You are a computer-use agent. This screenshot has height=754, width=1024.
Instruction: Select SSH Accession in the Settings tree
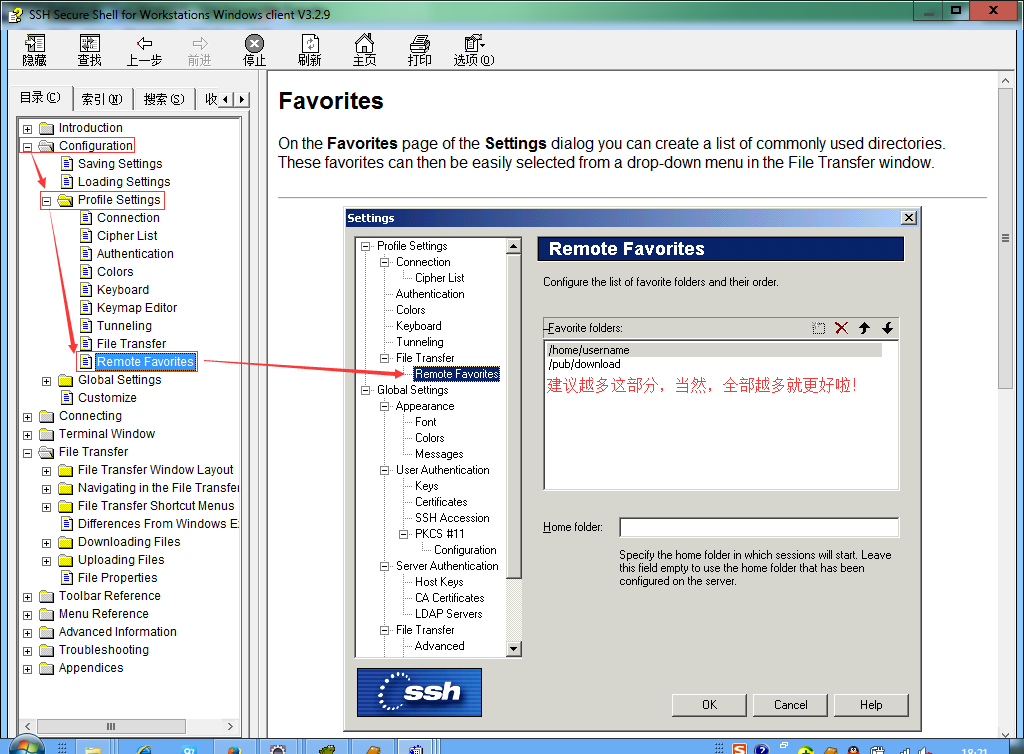[x=452, y=518]
